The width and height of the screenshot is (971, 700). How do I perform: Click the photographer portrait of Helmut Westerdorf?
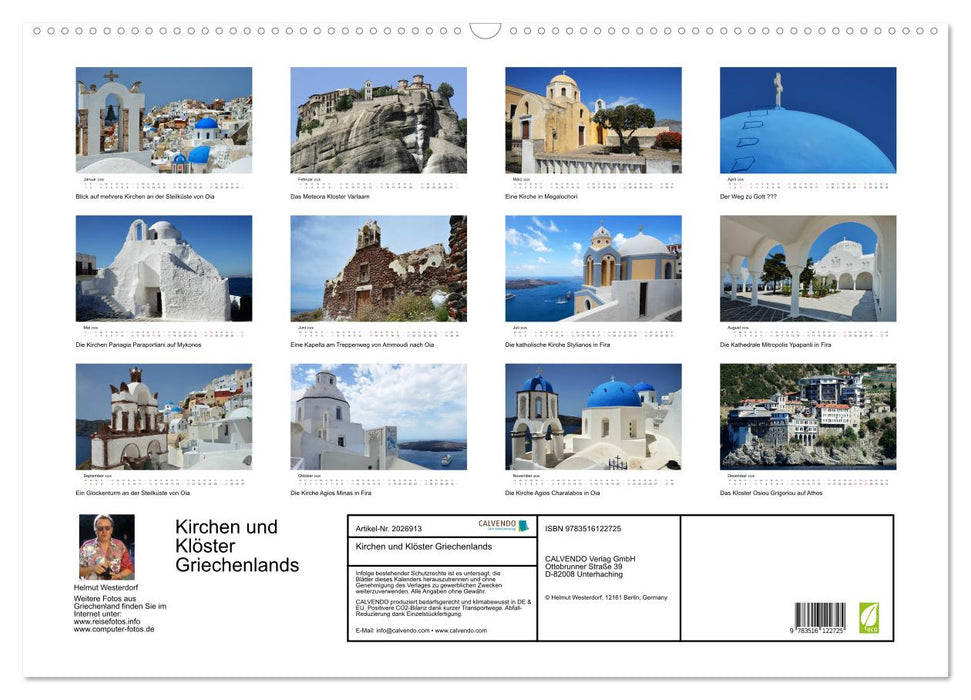(108, 545)
